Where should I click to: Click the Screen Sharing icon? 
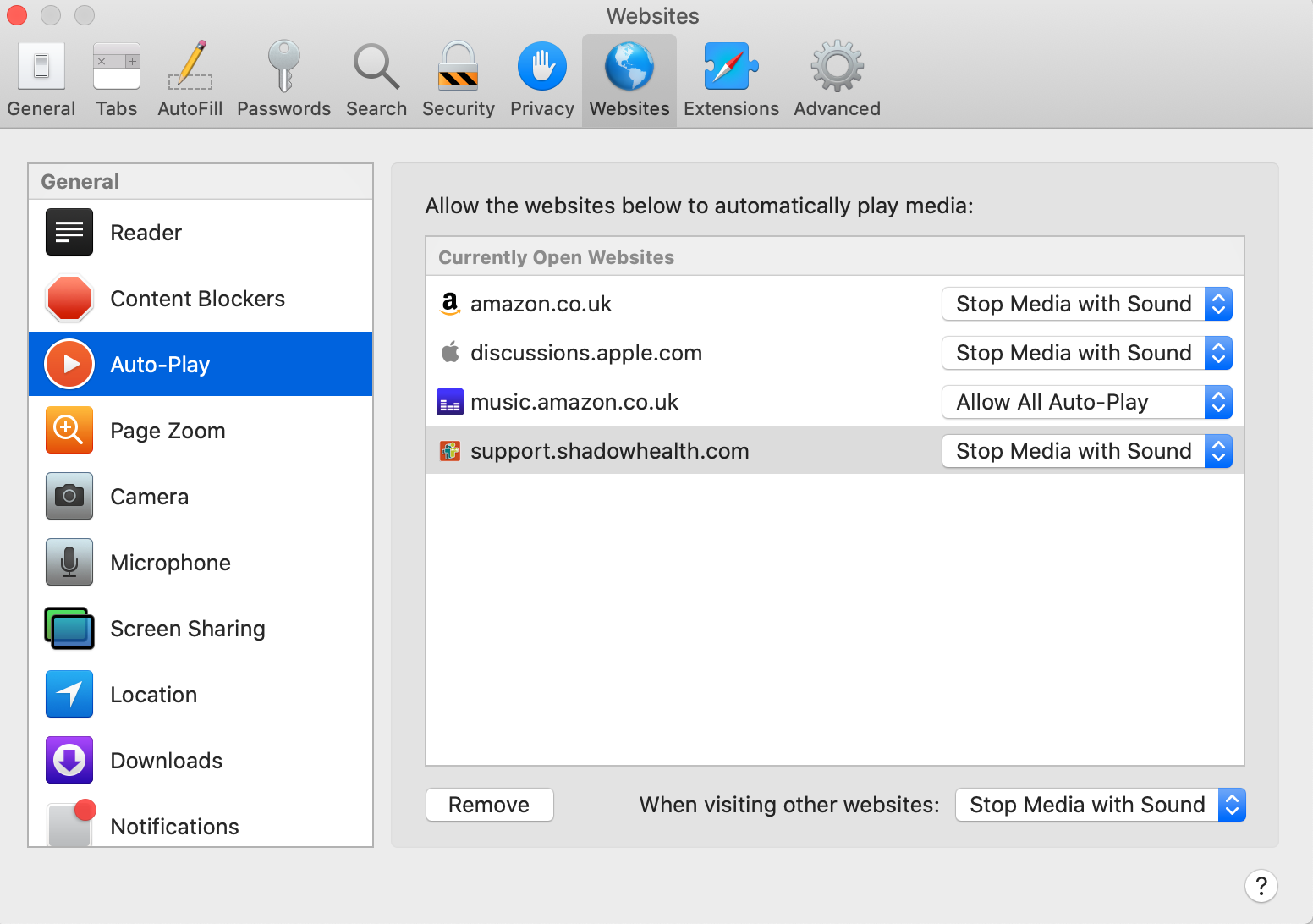click(x=69, y=628)
